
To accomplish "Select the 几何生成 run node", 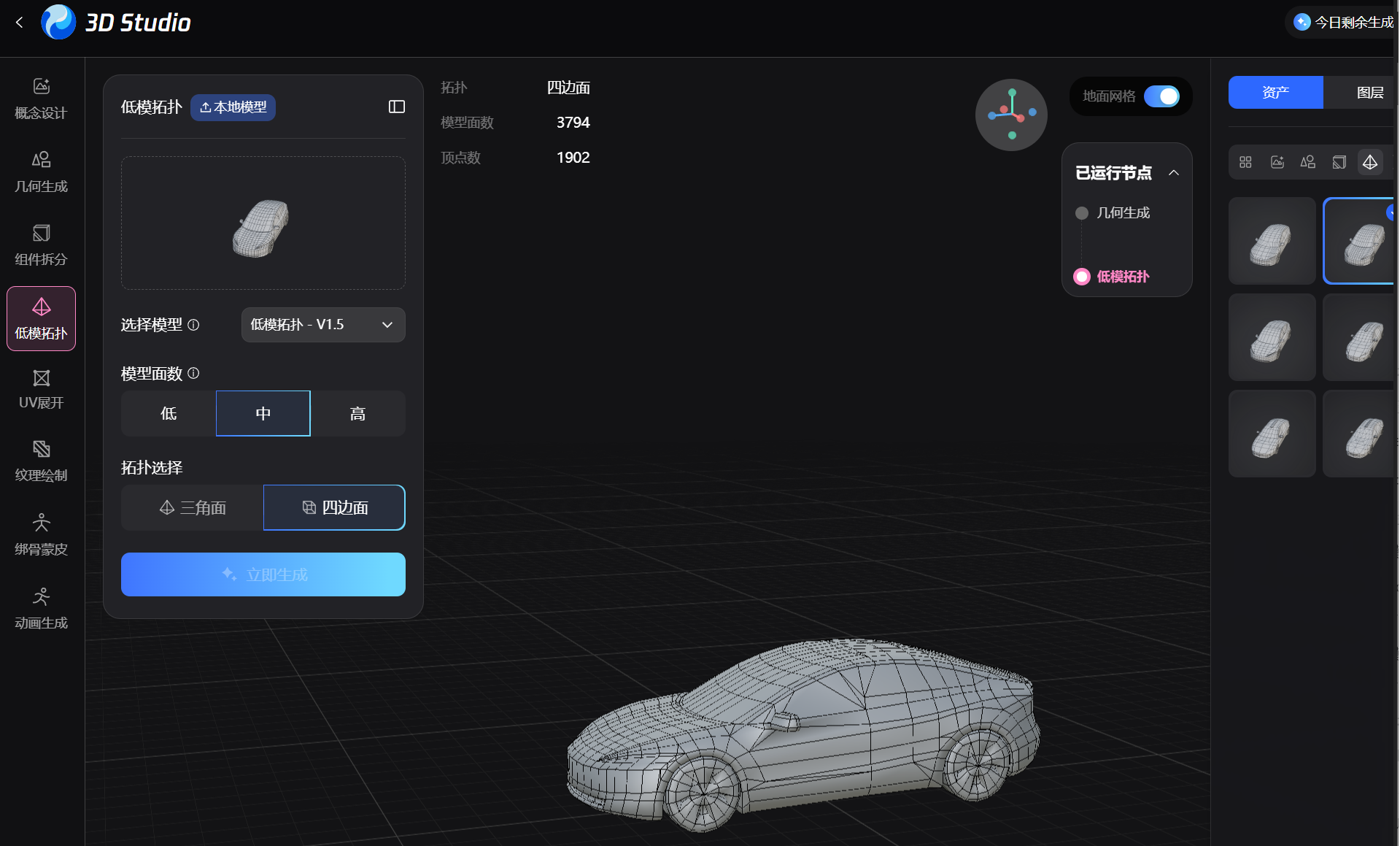I will (1113, 213).
